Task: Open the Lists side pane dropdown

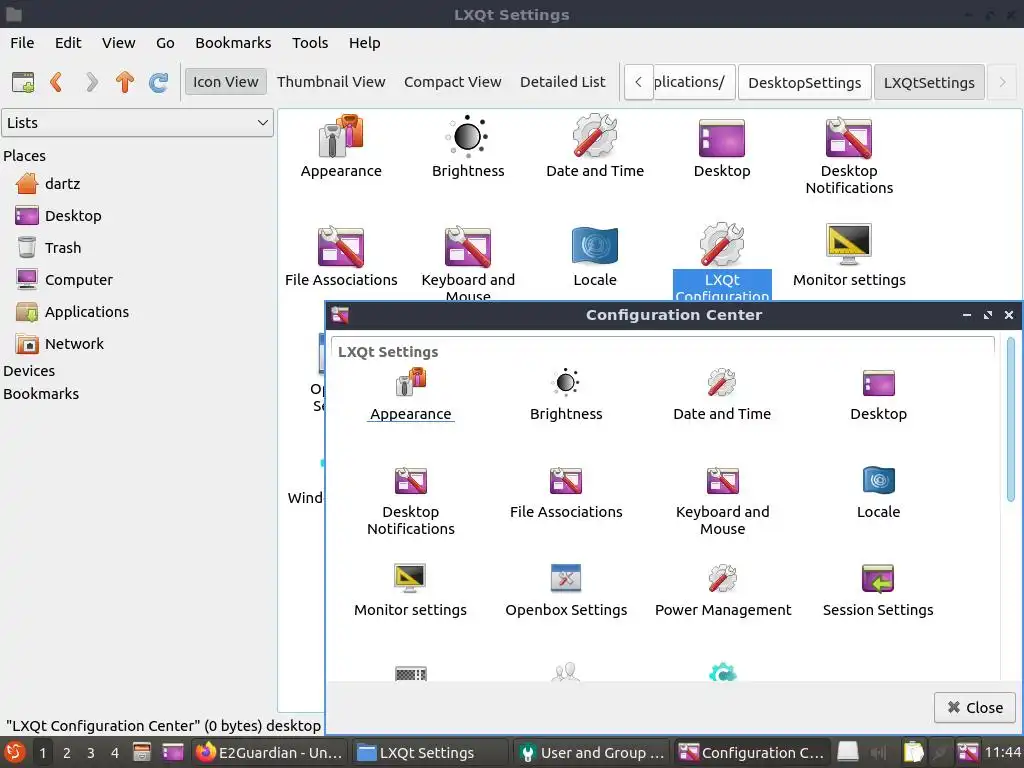Action: click(x=137, y=123)
